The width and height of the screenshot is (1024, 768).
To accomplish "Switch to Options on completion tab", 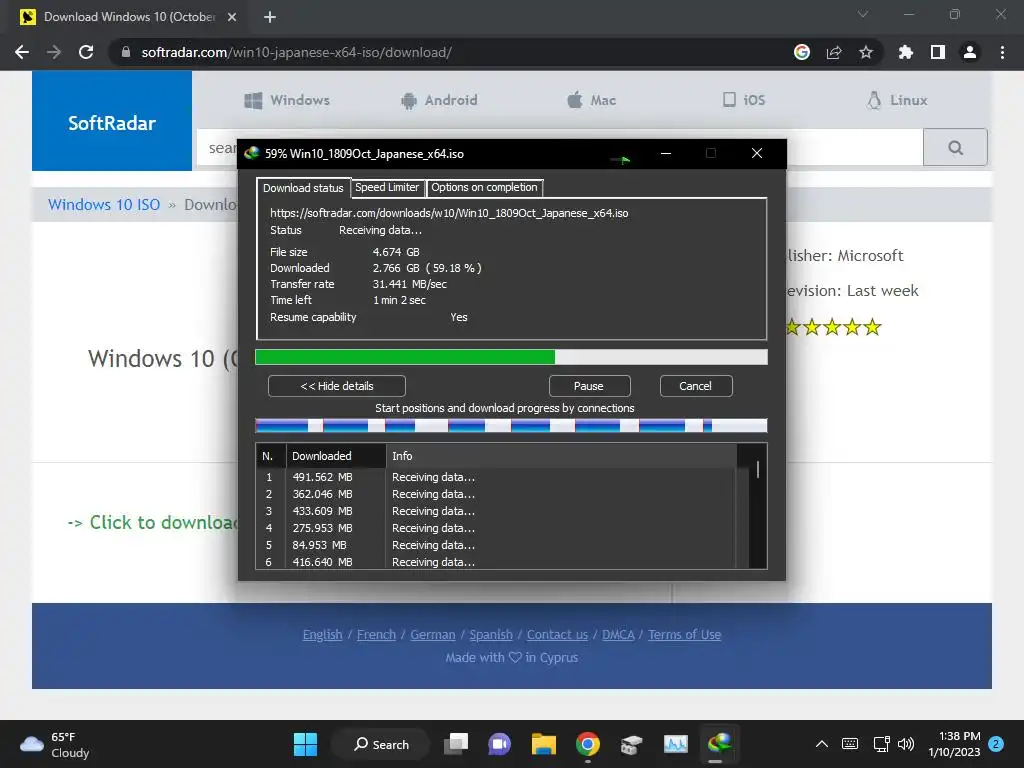I will click(x=484, y=187).
